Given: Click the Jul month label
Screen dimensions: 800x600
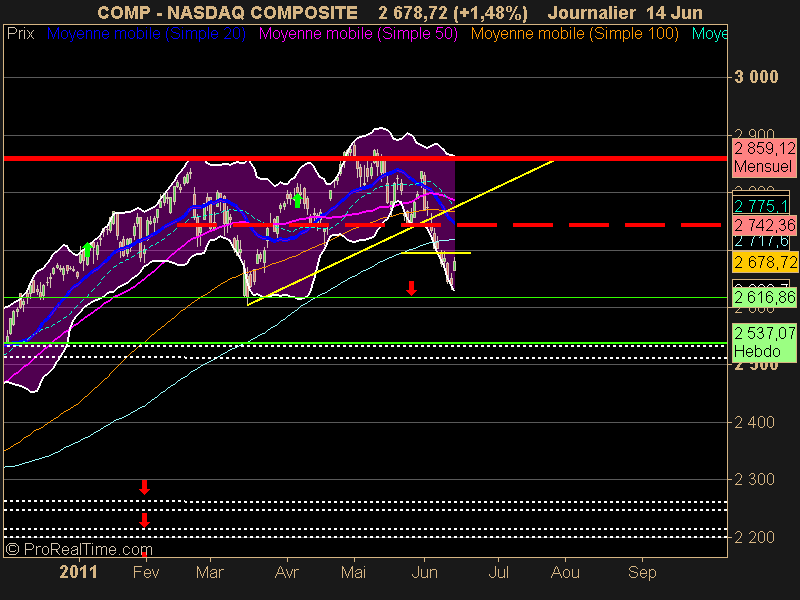Looking at the screenshot, I should (x=498, y=572).
